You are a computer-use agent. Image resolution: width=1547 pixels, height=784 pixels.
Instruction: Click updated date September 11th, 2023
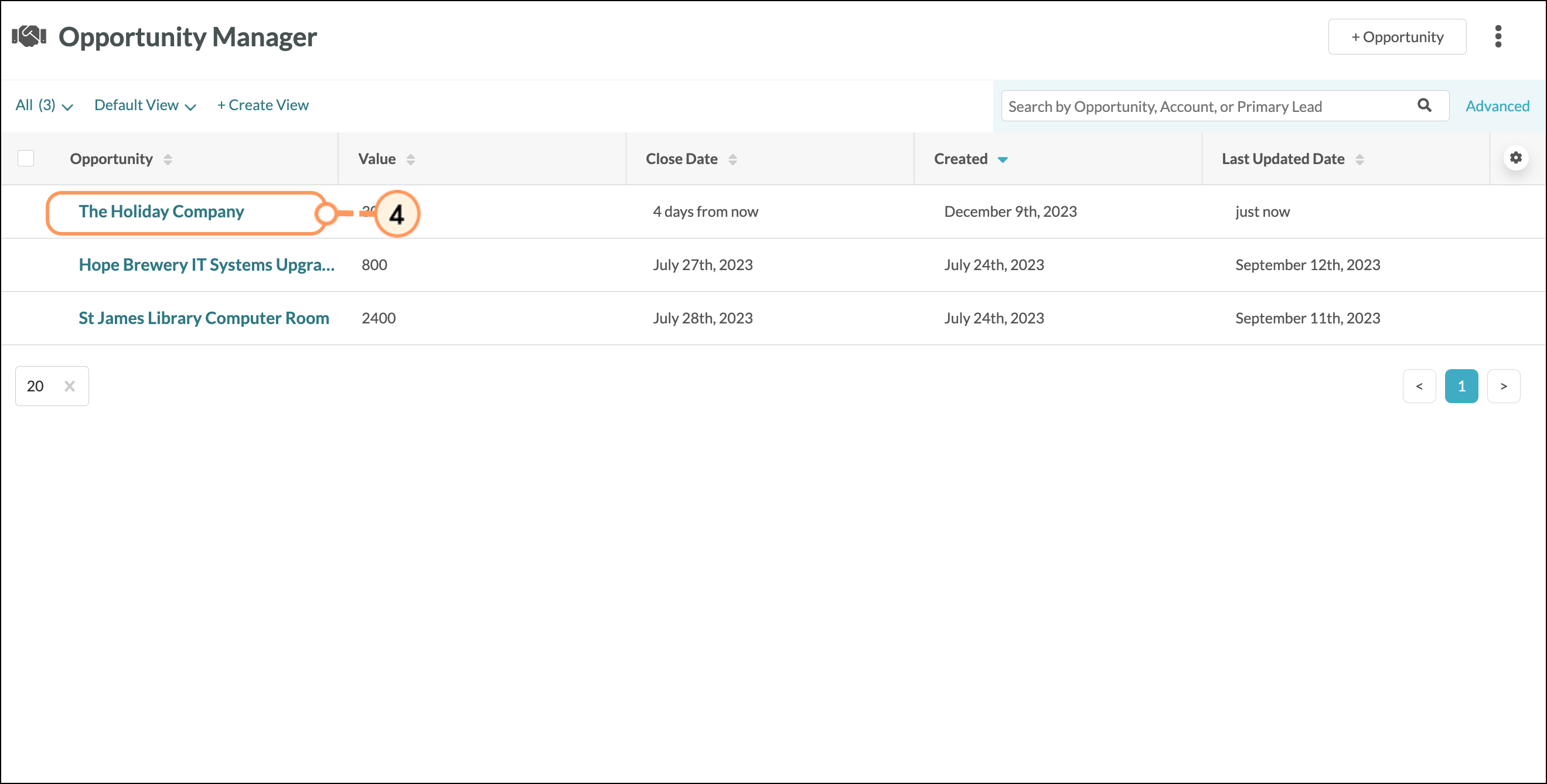(x=1307, y=318)
